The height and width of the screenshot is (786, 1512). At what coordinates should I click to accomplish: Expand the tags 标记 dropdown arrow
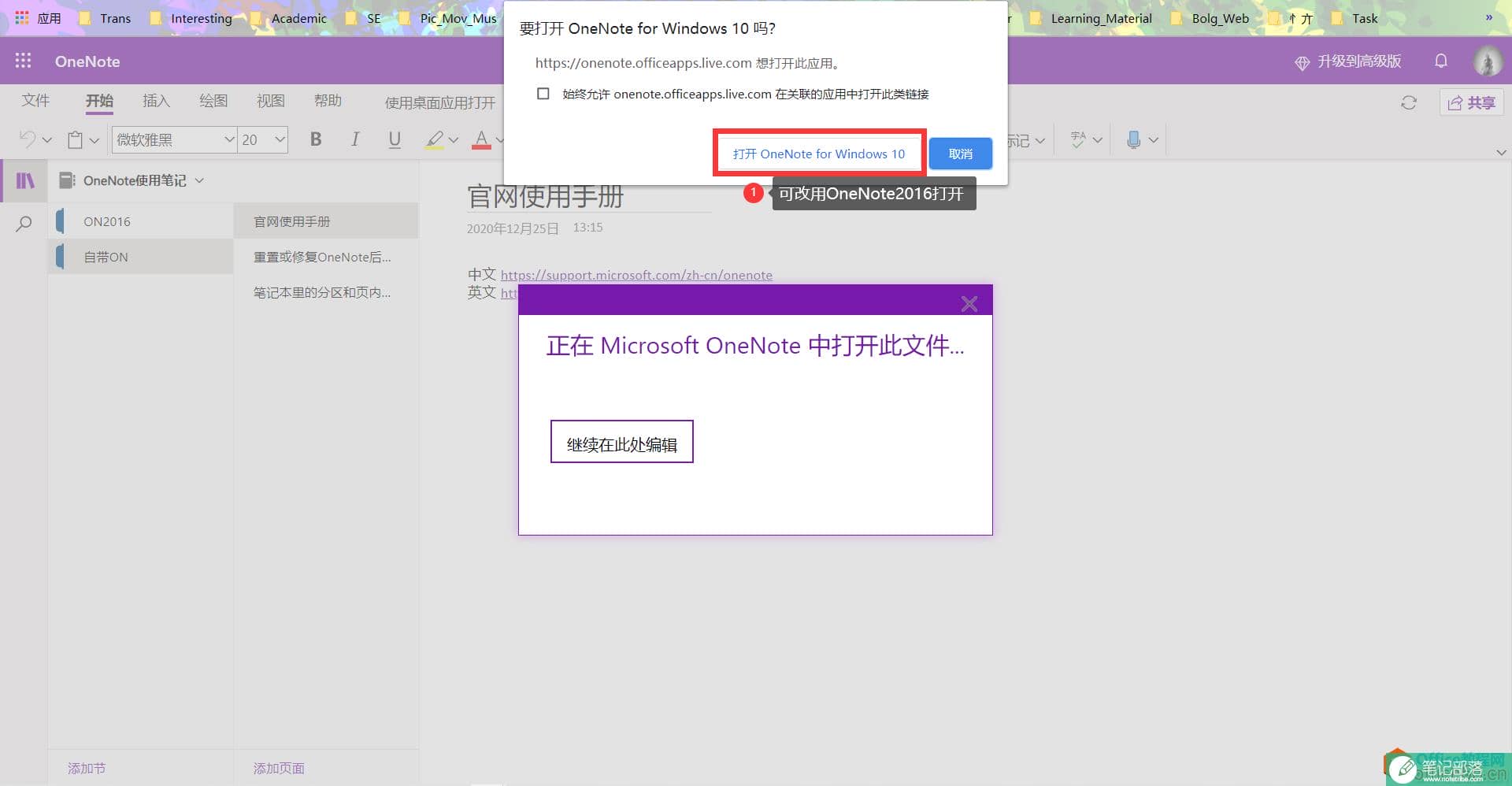coord(1040,140)
